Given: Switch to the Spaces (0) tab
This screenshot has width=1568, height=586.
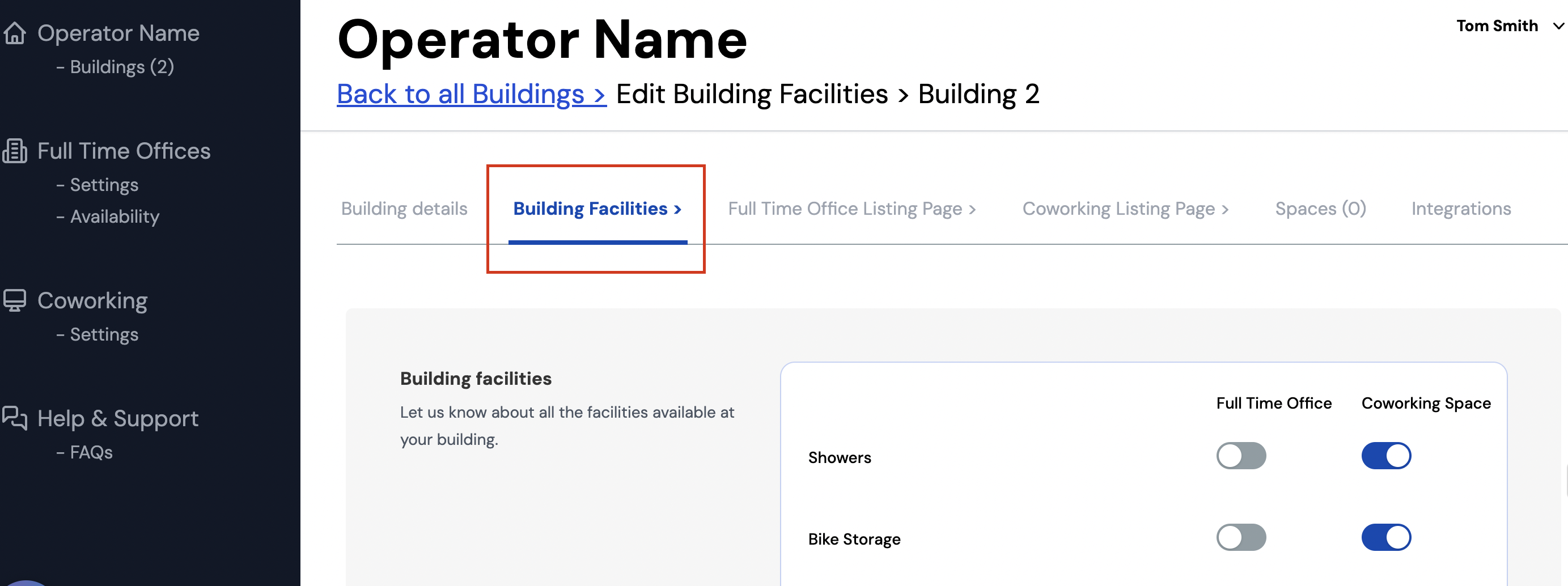Looking at the screenshot, I should coord(1320,209).
